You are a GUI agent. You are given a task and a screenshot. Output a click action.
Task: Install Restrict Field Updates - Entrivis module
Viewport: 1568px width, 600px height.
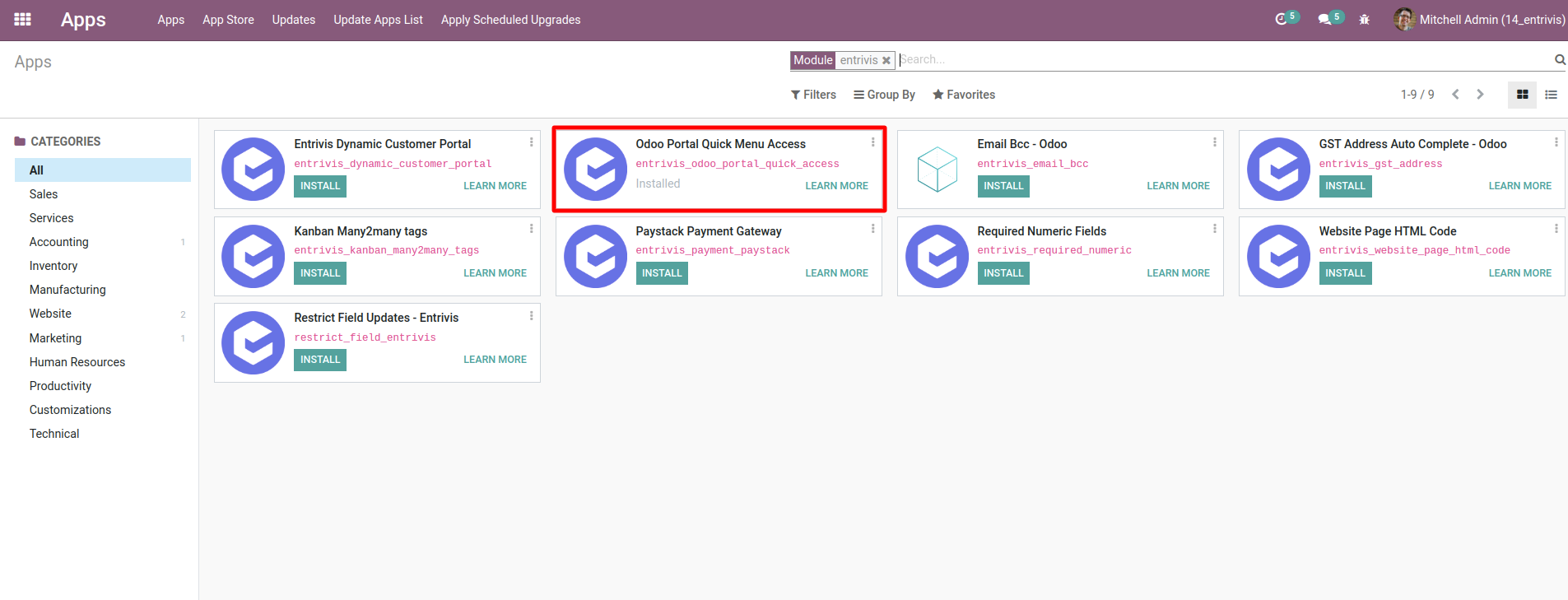pos(320,360)
